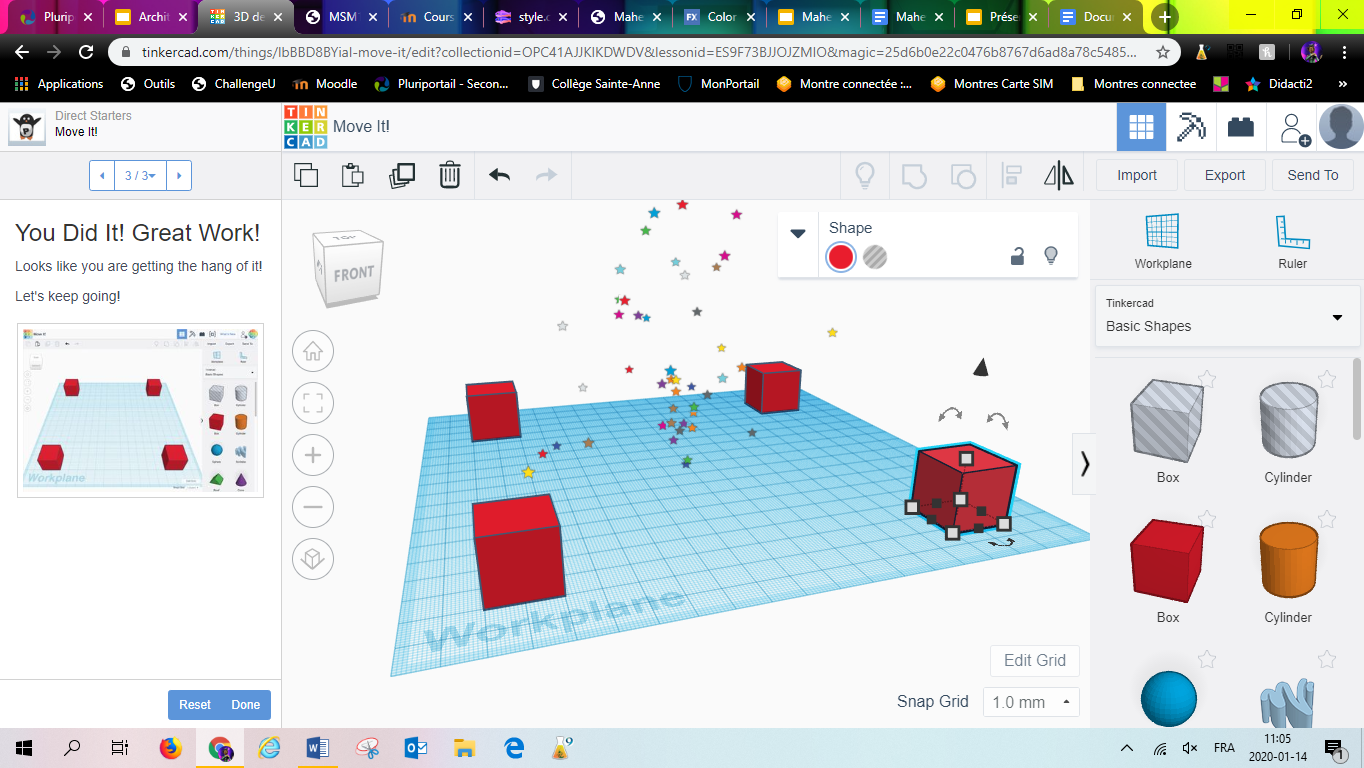Open the Basic Shapes category dropdown
Image resolution: width=1364 pixels, height=768 pixels.
click(x=1227, y=316)
